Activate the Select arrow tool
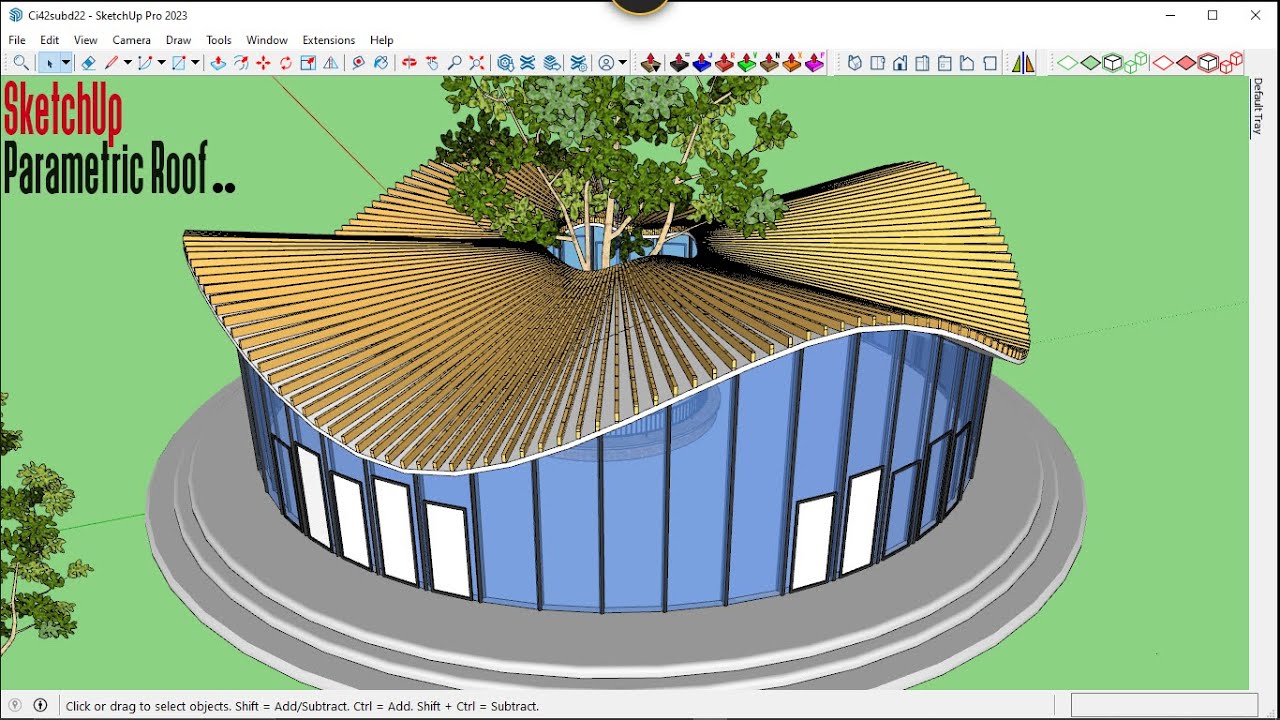 coord(48,63)
